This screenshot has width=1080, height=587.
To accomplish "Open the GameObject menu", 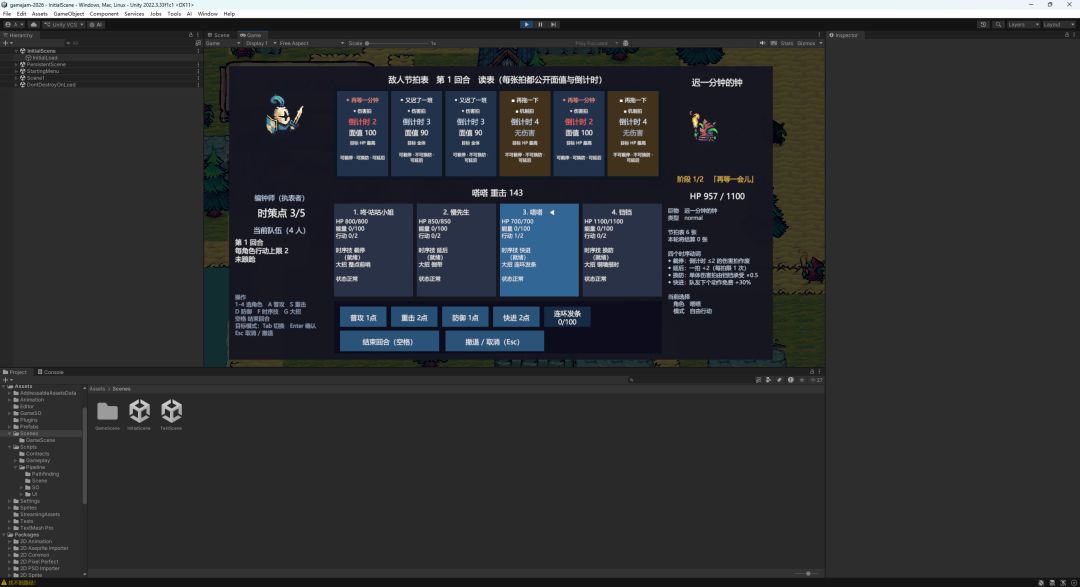I will coord(68,14).
